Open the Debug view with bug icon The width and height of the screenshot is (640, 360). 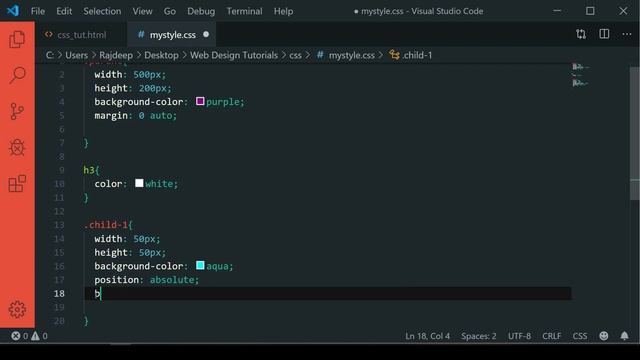tap(17, 147)
